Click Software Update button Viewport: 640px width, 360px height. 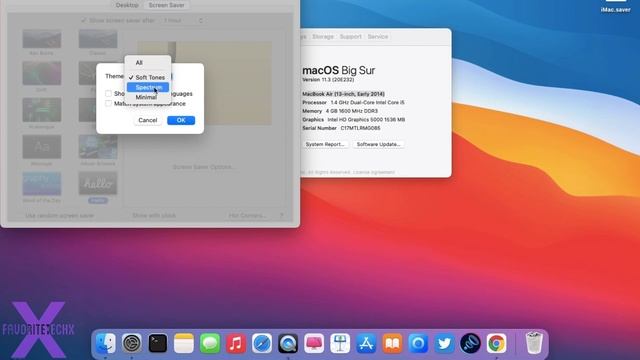378,144
